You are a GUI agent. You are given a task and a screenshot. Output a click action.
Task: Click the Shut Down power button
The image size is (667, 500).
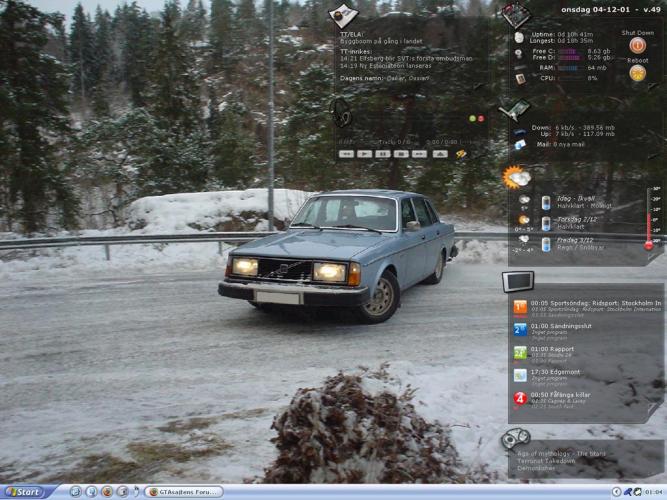637,45
